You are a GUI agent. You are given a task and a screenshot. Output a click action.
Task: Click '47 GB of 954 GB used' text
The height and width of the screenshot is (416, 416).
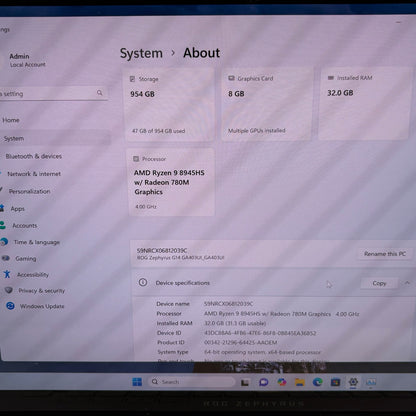(x=158, y=131)
